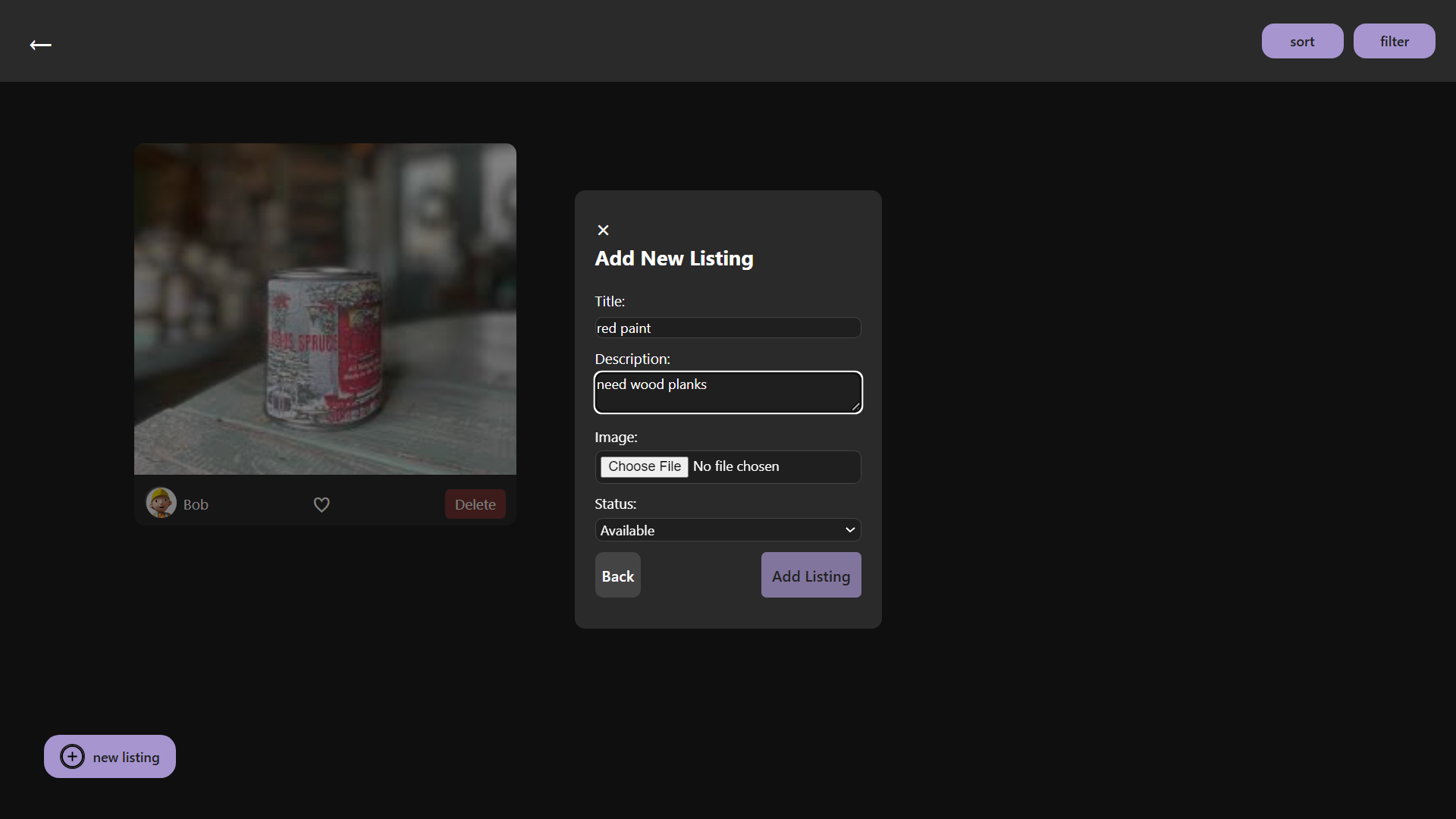Open the paint can listing image
This screenshot has height=819, width=1456.
pos(325,309)
